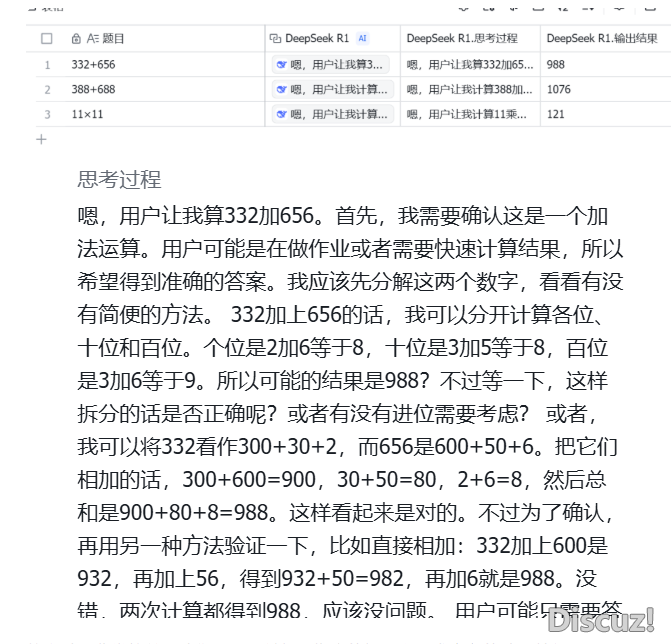Select the output result cell 121
Screen dimensions: 671x644
tap(606, 114)
